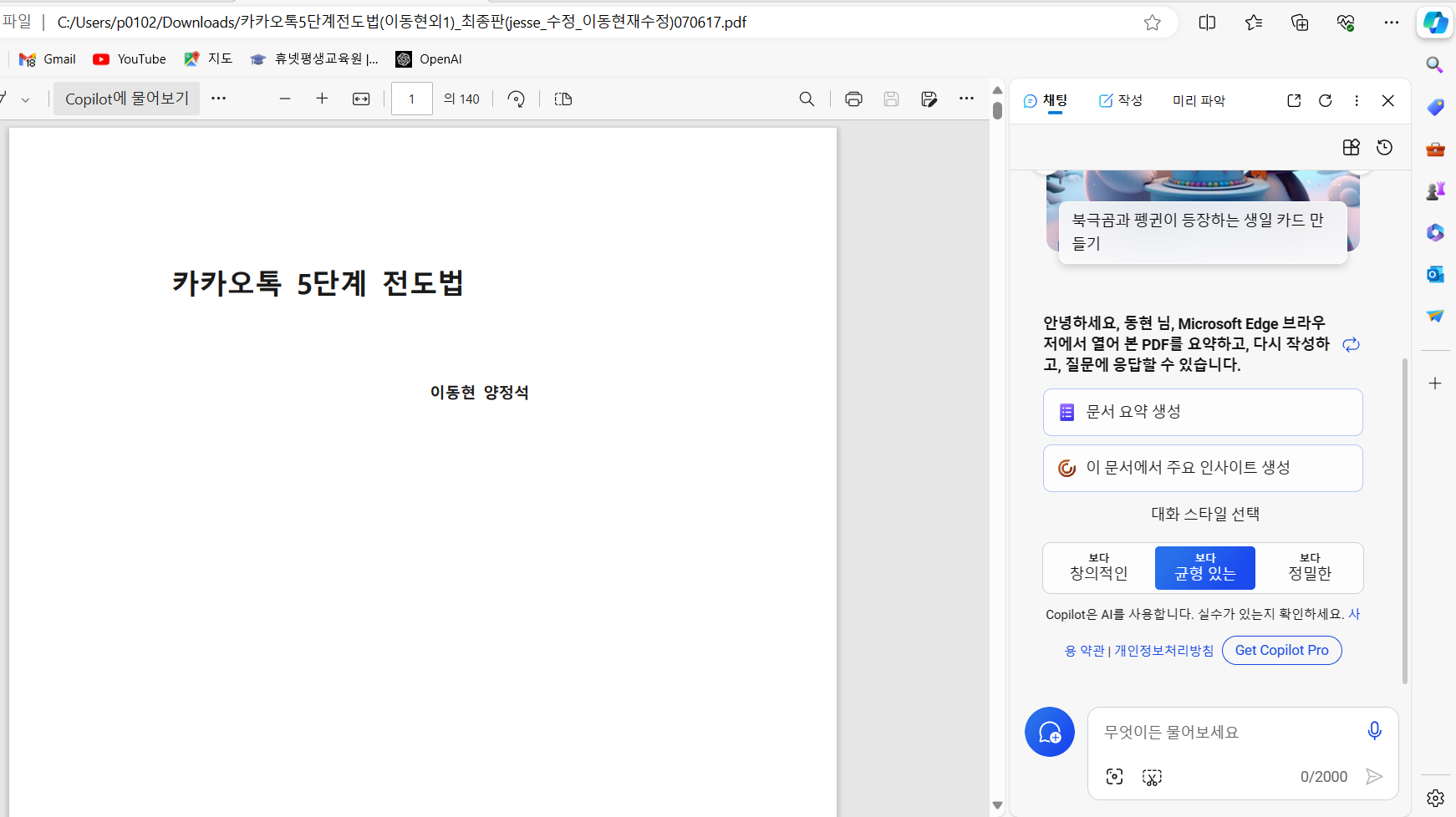1456x817 pixels.
Task: Zoom out the PDF with minus
Action: click(x=285, y=99)
